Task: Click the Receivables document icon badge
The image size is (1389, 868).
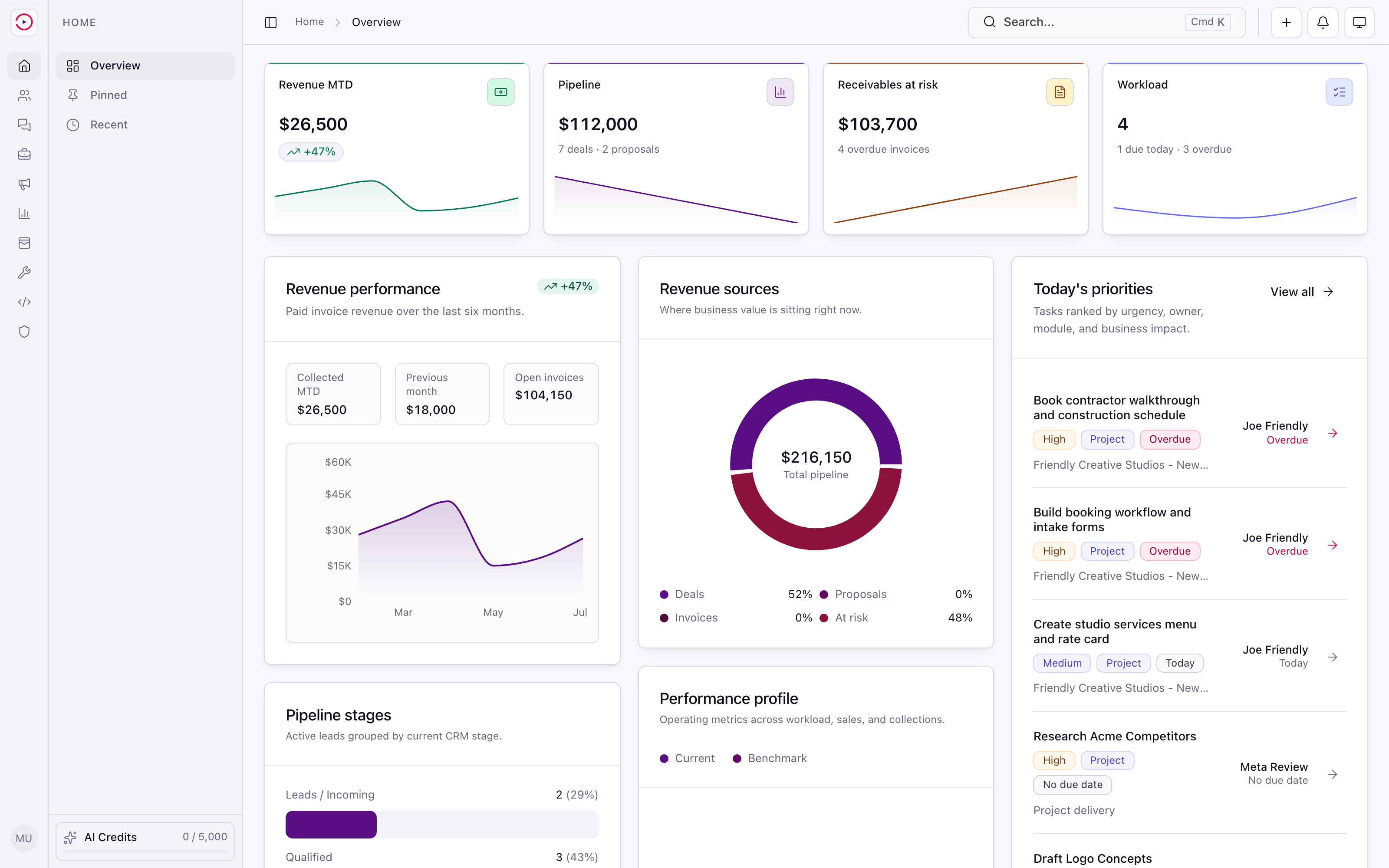Action: [x=1060, y=92]
